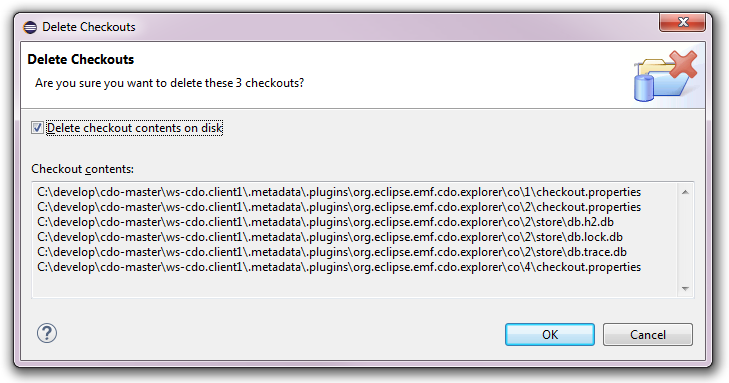
Task: Click the list scrollbar up arrow
Action: (x=685, y=192)
